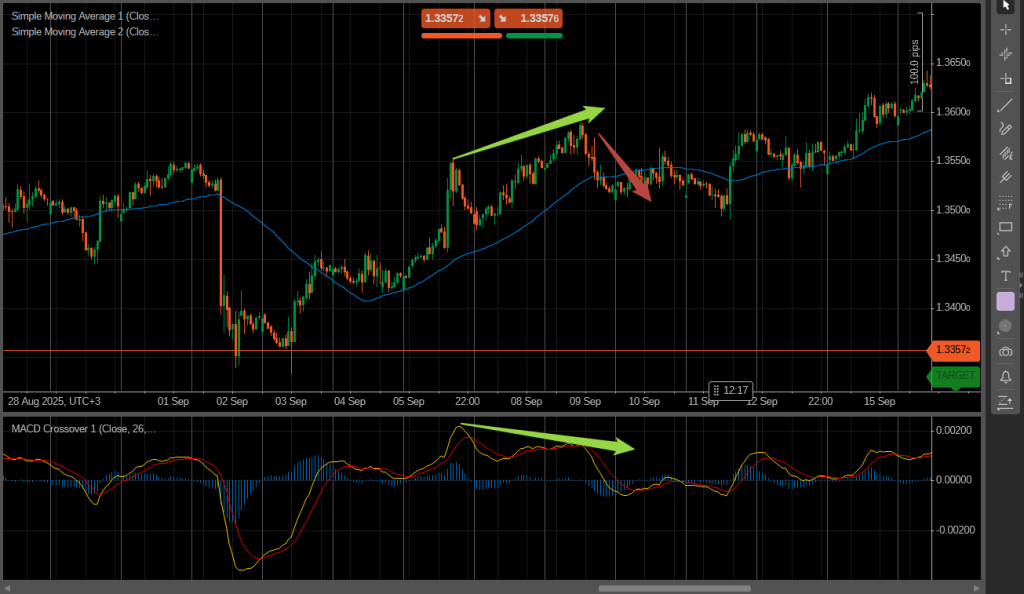Click the 12:17 time marker on axis
1024x594 pixels.
pyautogui.click(x=729, y=390)
